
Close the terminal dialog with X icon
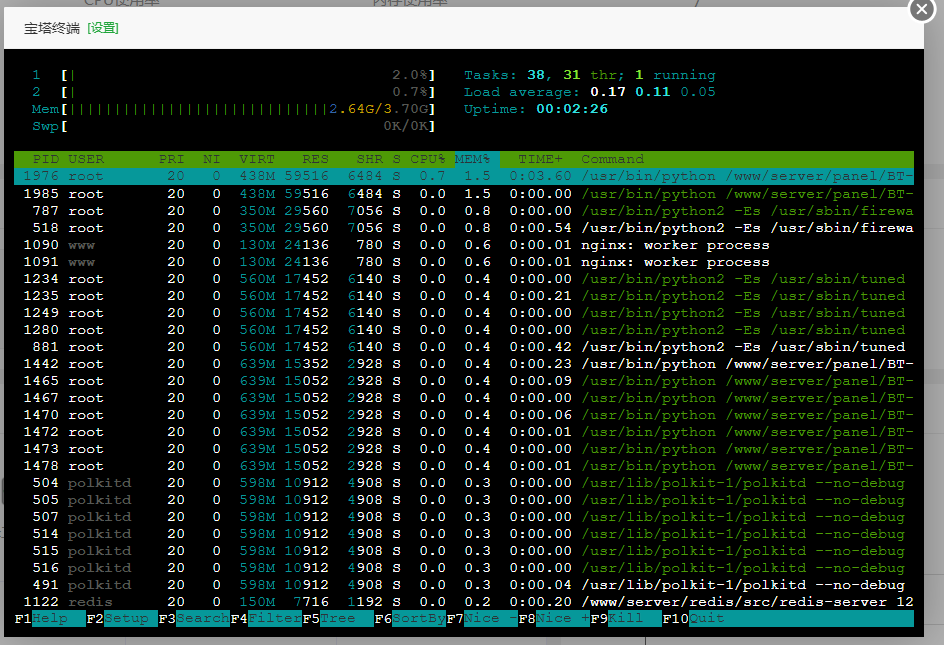tap(922, 10)
